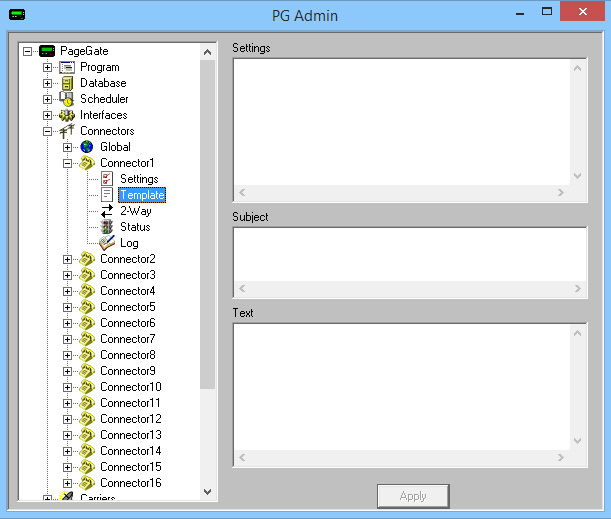Maximize the PG Admin window
Screen dimensions: 611x519
point(547,11)
